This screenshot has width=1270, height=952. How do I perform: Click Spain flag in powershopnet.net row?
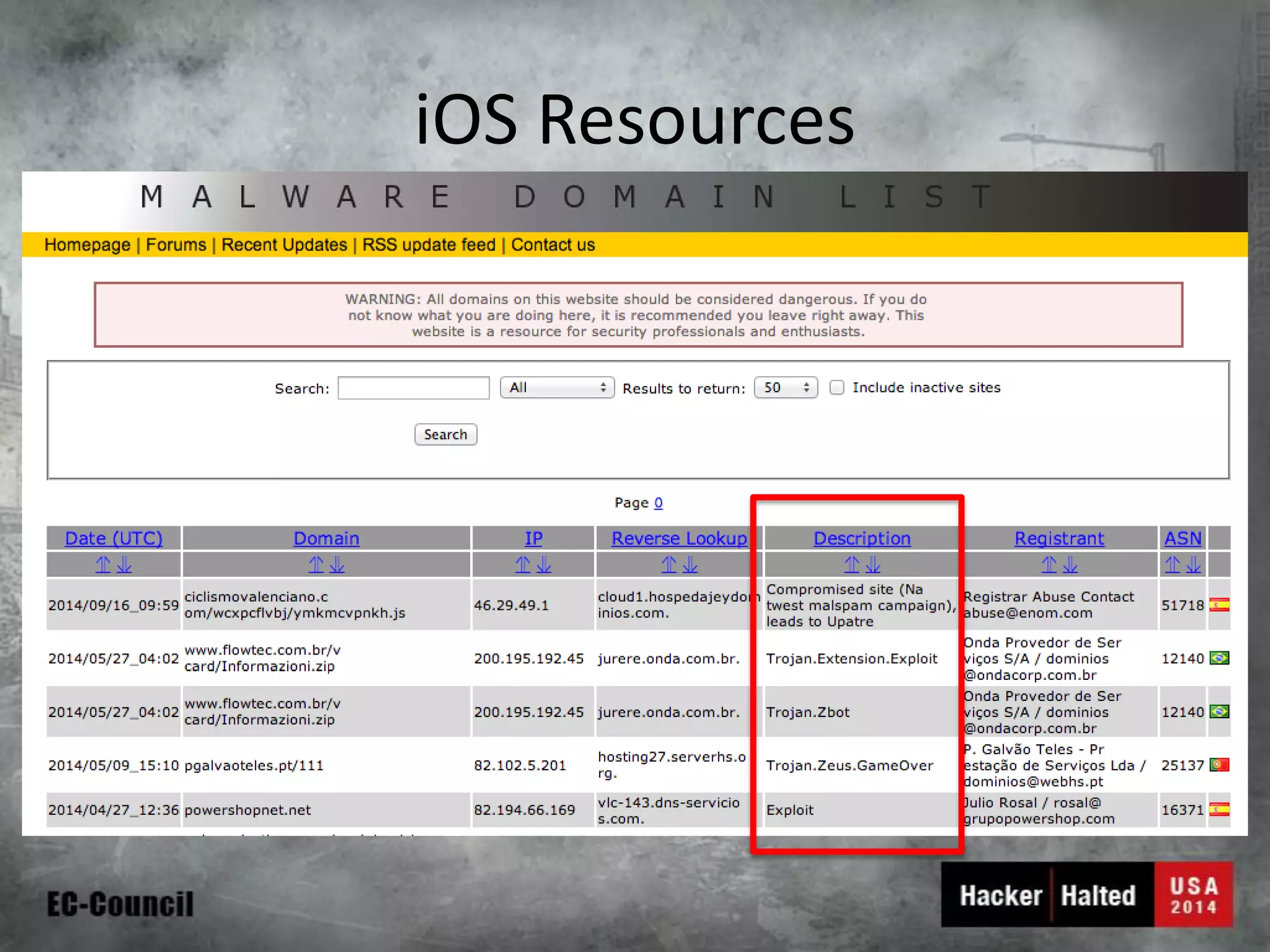click(1219, 809)
